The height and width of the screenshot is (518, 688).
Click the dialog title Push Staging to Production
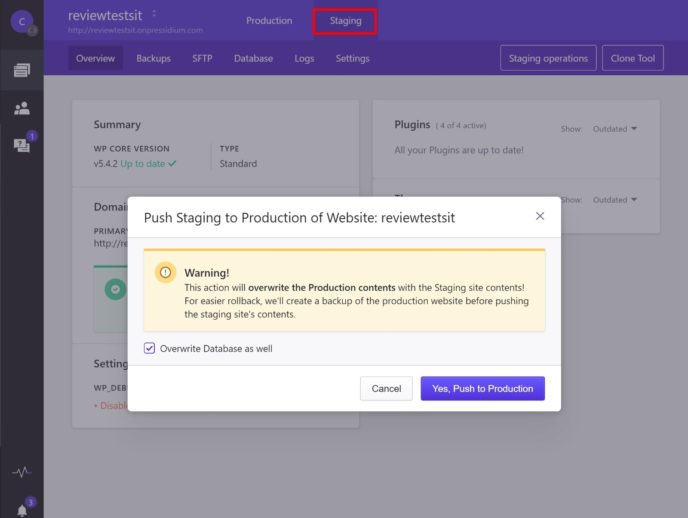click(x=299, y=218)
